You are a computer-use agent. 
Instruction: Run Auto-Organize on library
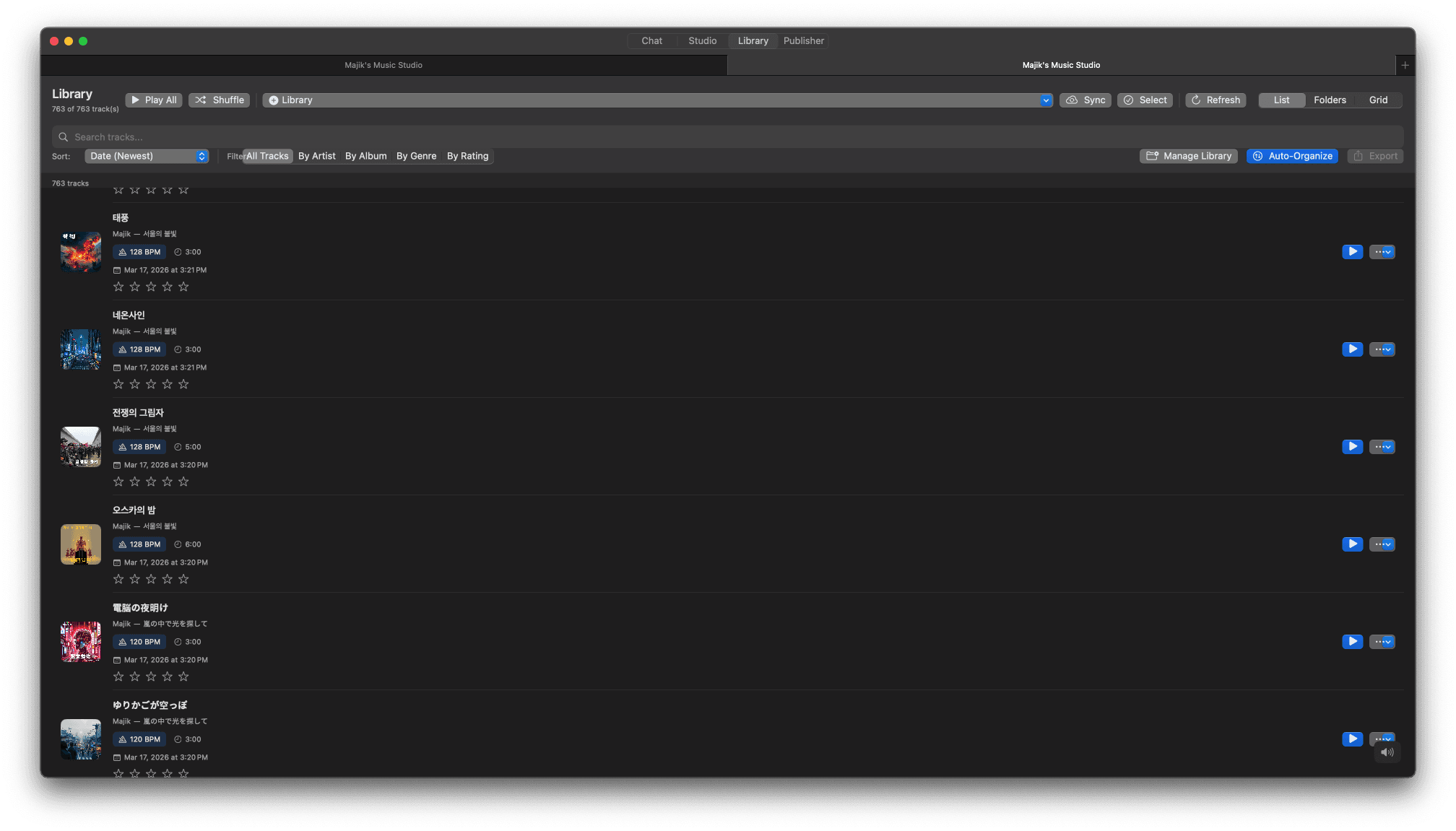pyautogui.click(x=1292, y=156)
